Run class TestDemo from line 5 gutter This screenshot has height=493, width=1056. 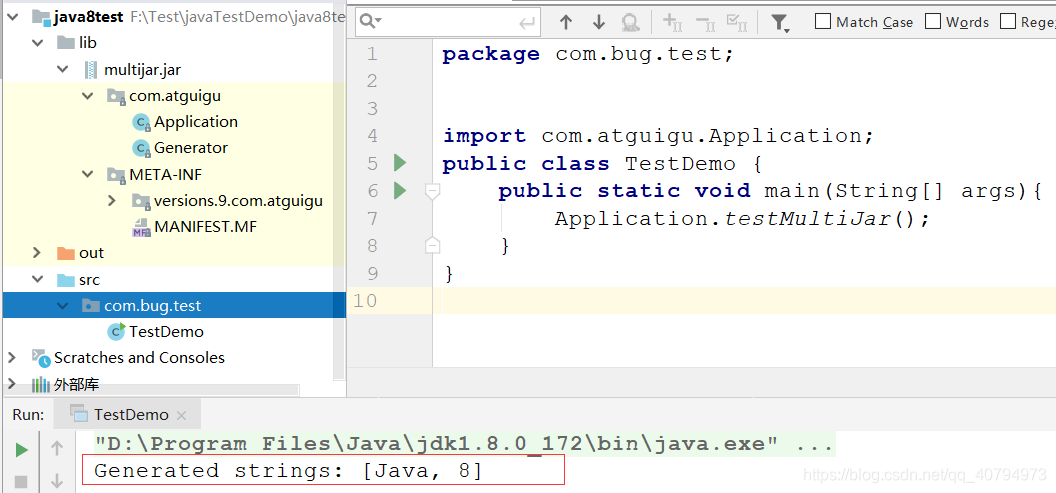400,162
